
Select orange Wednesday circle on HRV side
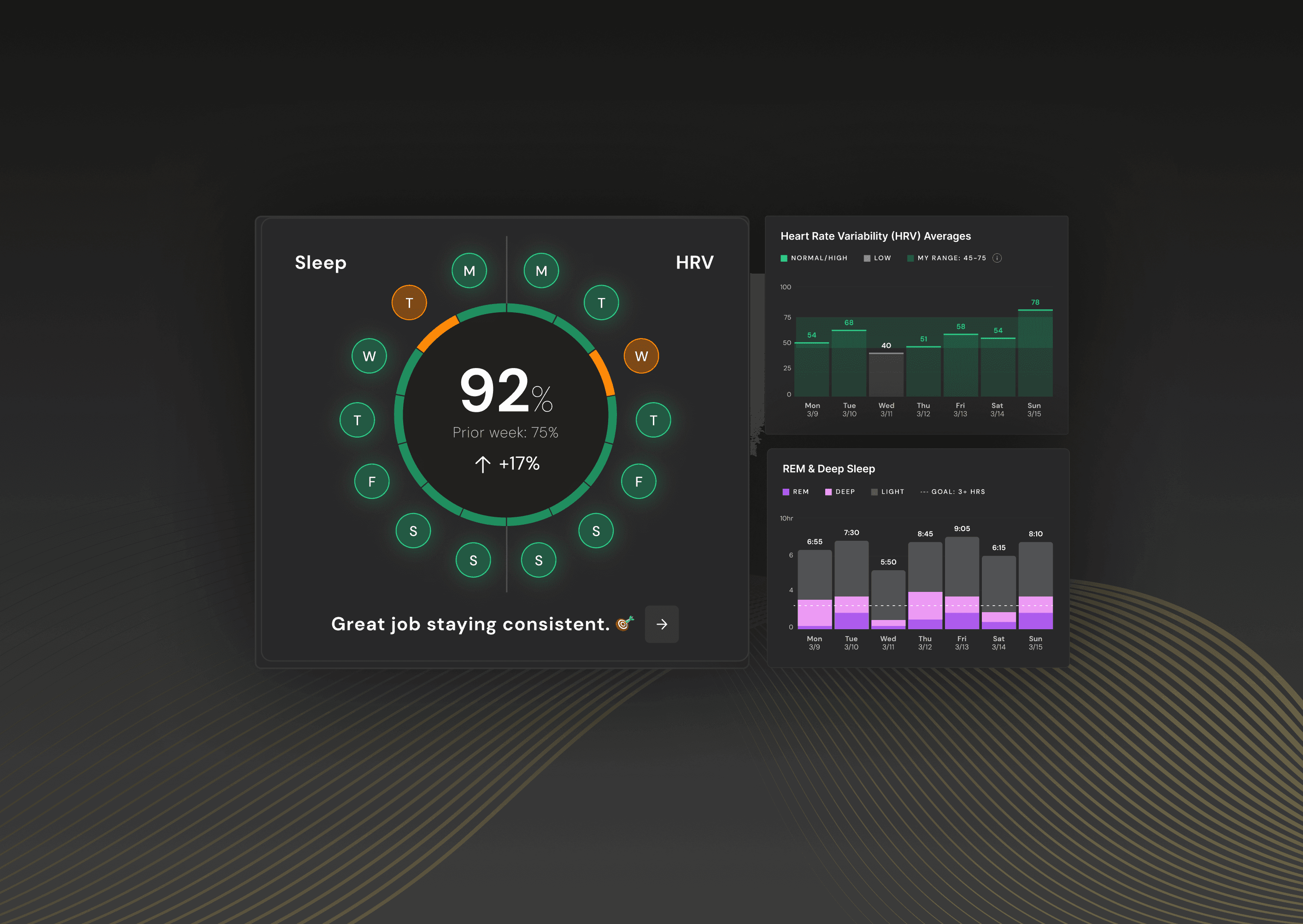click(x=641, y=356)
